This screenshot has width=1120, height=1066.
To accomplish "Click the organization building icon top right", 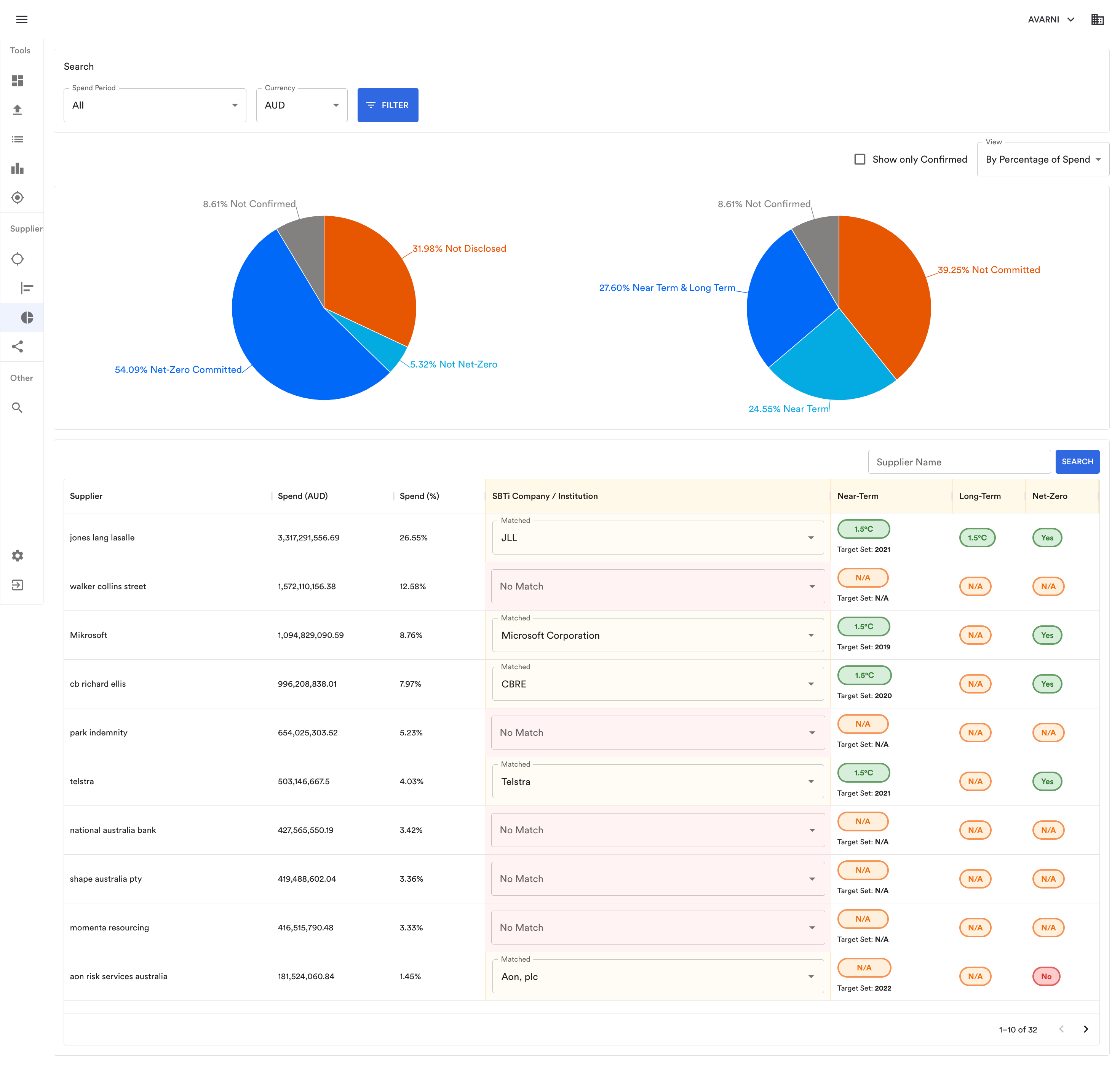I will 1097,19.
